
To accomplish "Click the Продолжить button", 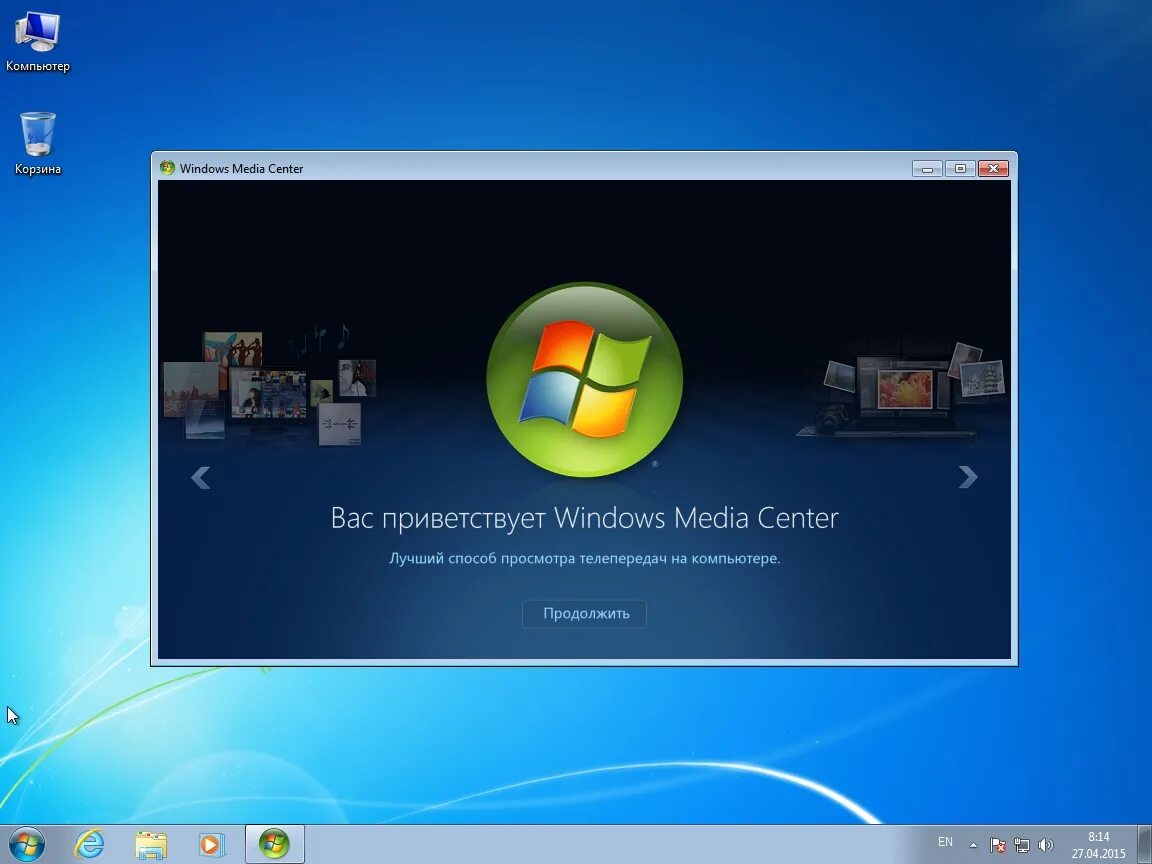I will click(x=584, y=613).
